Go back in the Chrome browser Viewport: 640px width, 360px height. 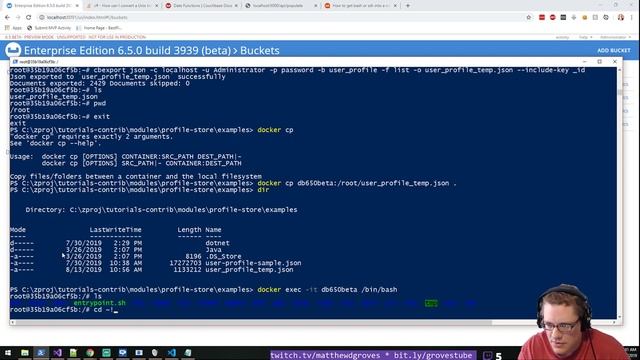7,17
